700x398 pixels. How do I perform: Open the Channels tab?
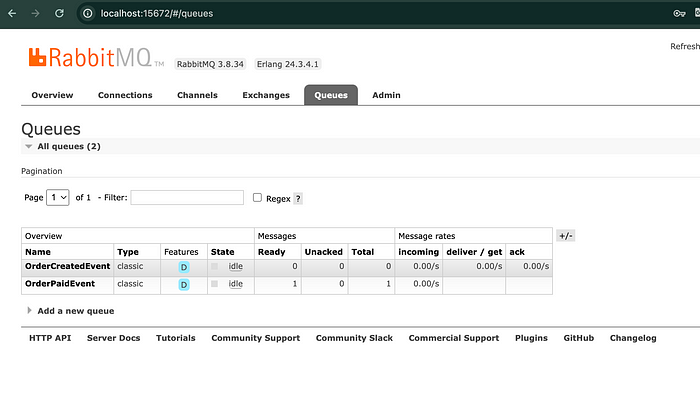pos(197,95)
